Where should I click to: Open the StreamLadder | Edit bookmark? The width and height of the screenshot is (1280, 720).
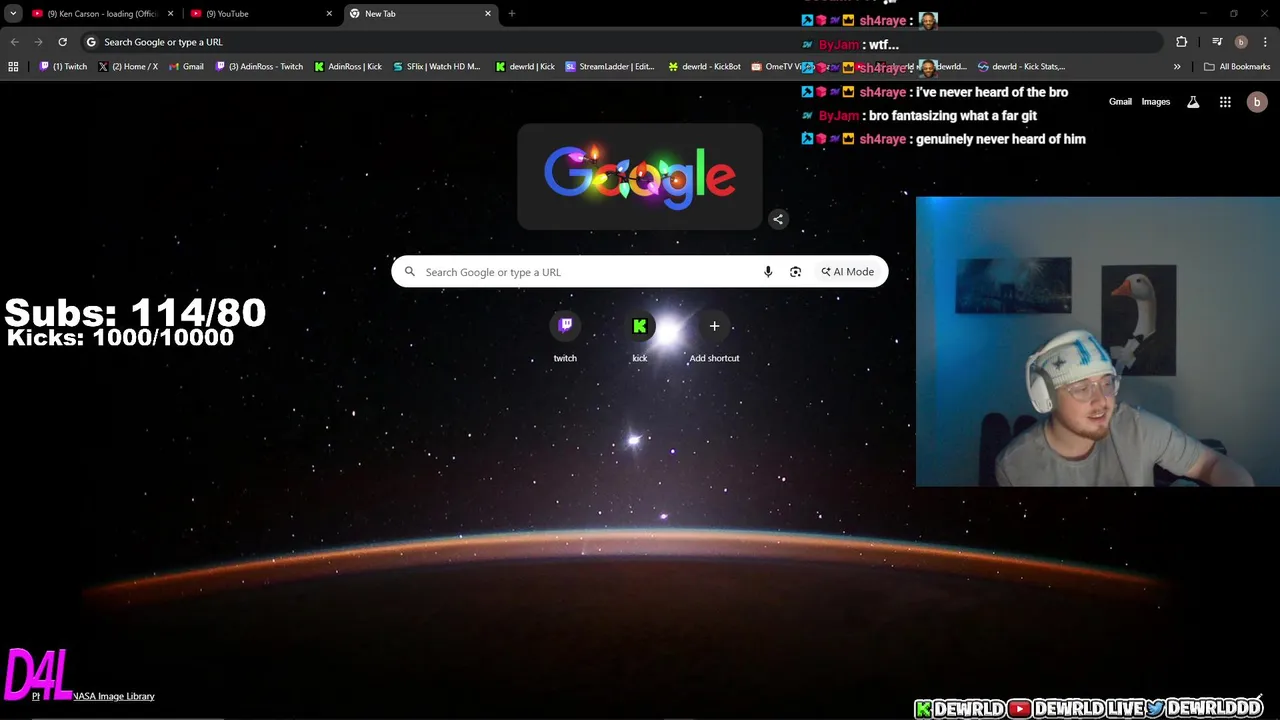[x=610, y=67]
